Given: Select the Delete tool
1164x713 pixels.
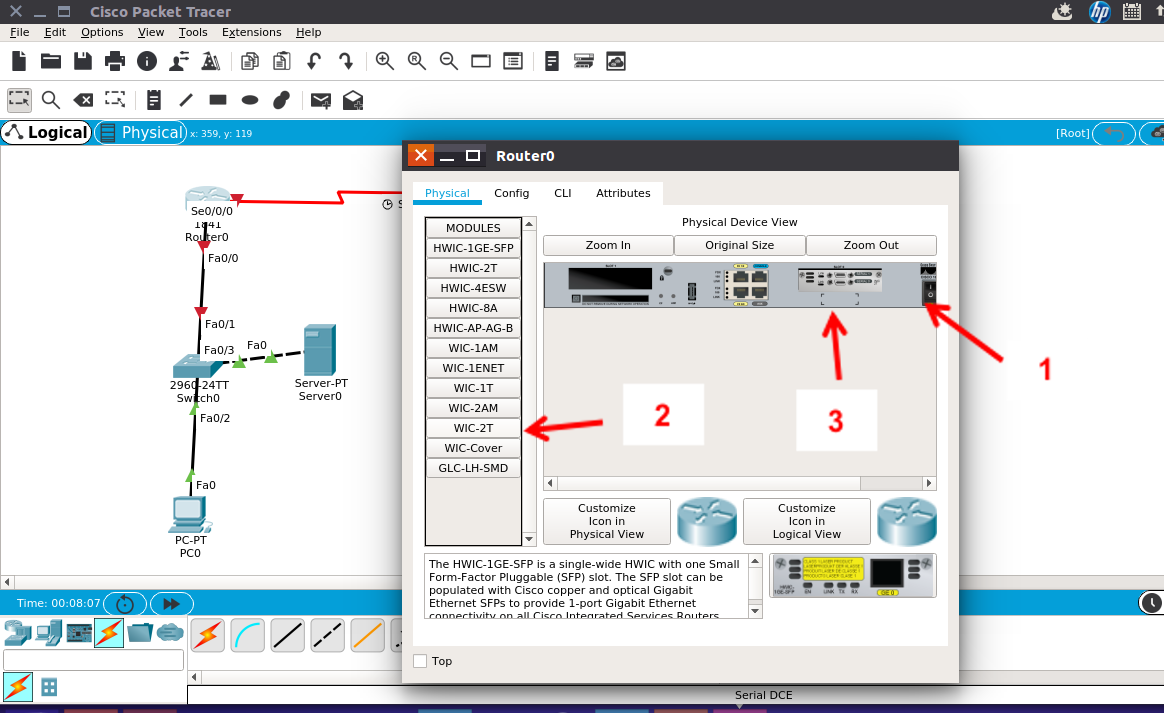Looking at the screenshot, I should (x=83, y=100).
